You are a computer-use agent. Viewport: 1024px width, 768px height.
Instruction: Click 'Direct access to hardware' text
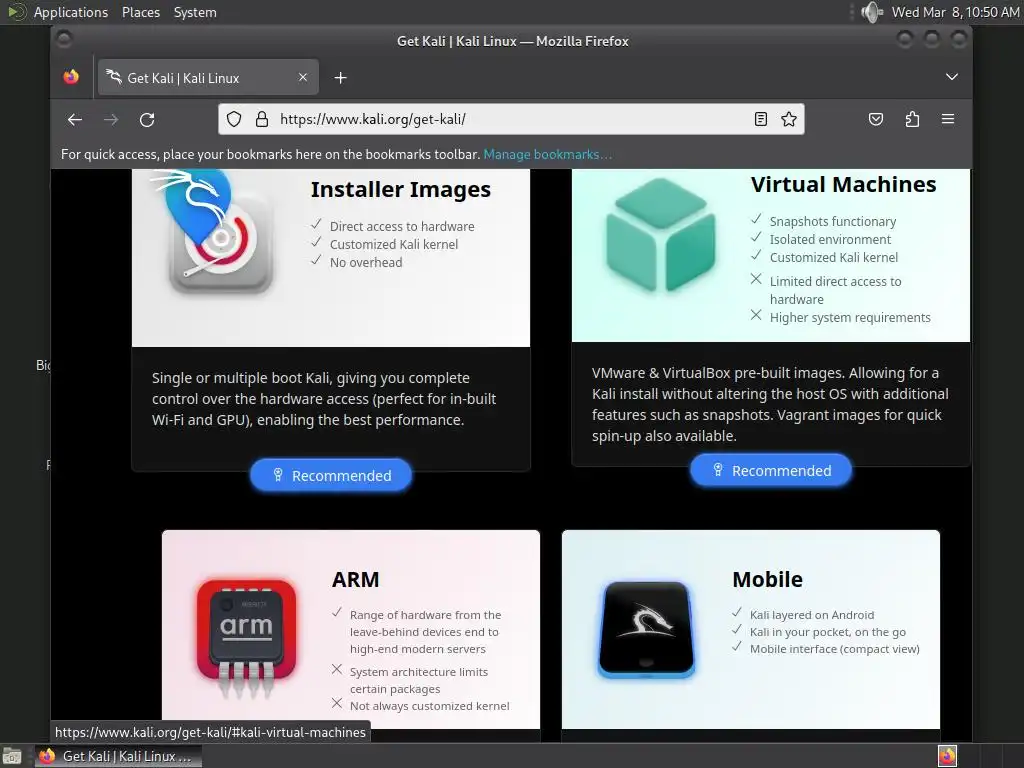(x=402, y=226)
